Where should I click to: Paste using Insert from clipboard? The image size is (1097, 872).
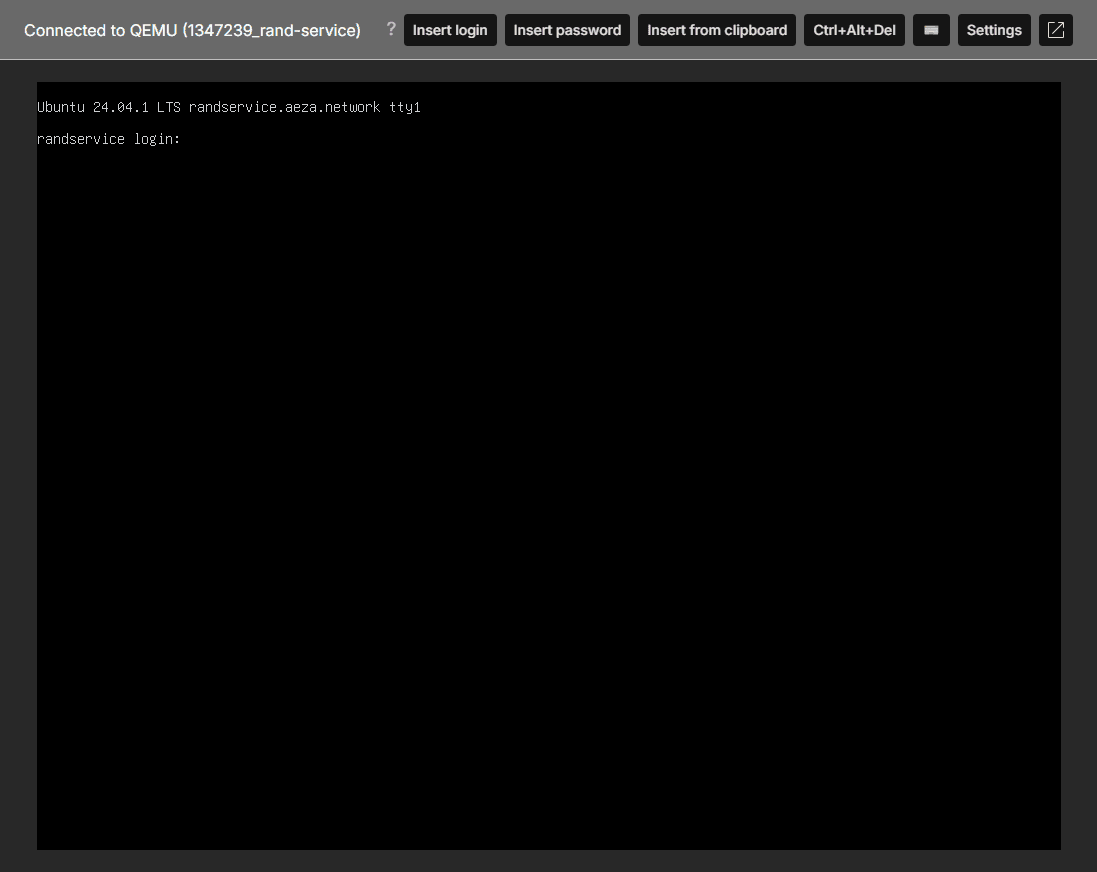[x=716, y=30]
